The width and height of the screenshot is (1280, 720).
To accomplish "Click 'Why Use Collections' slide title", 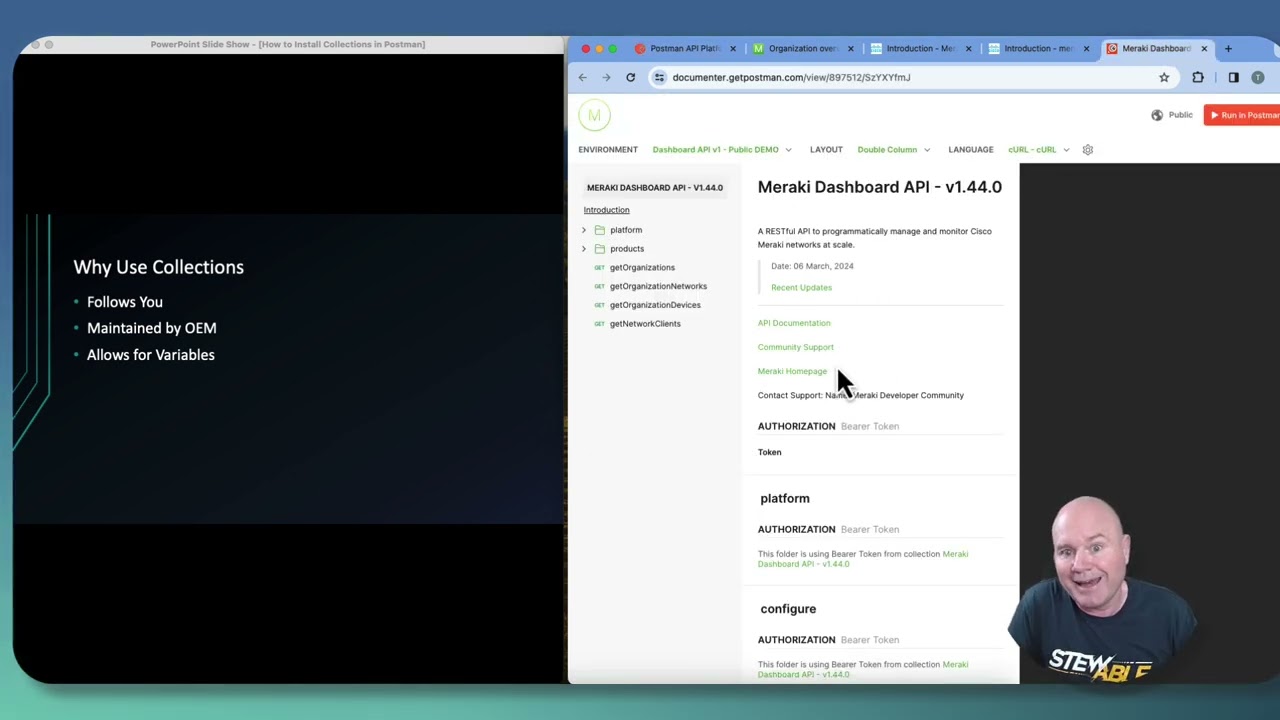I will coord(158,267).
